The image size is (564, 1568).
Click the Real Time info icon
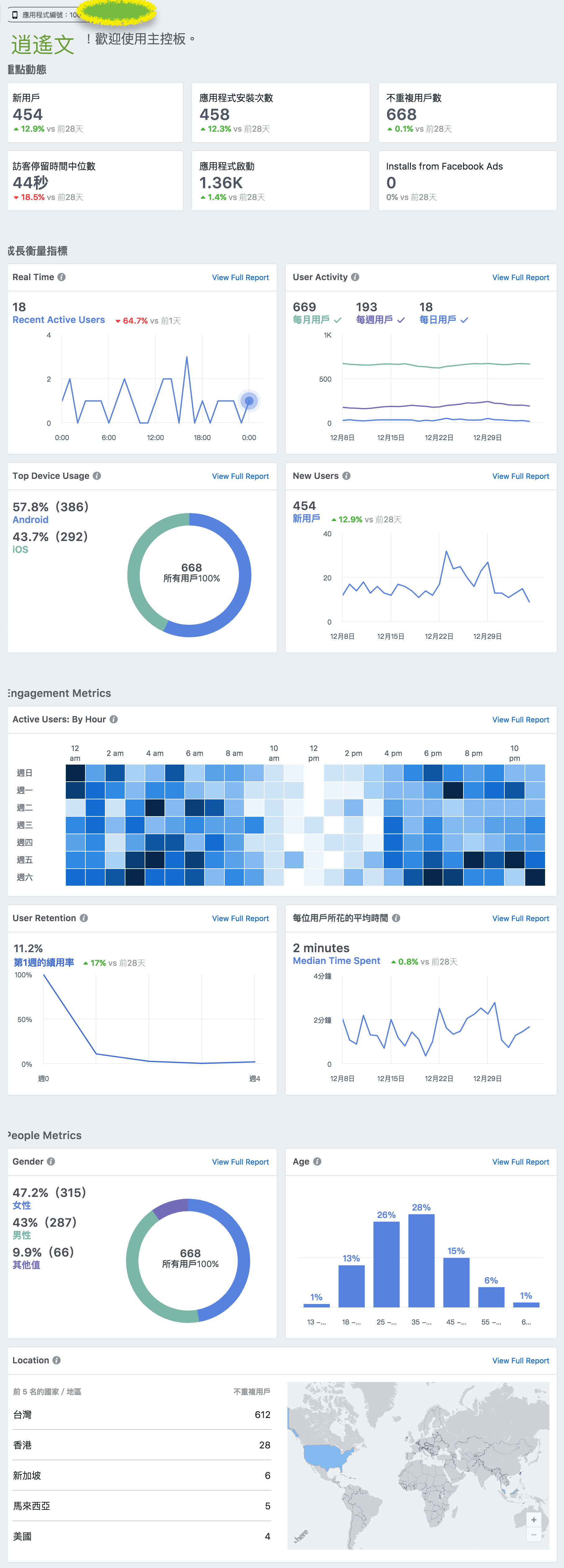tap(61, 277)
